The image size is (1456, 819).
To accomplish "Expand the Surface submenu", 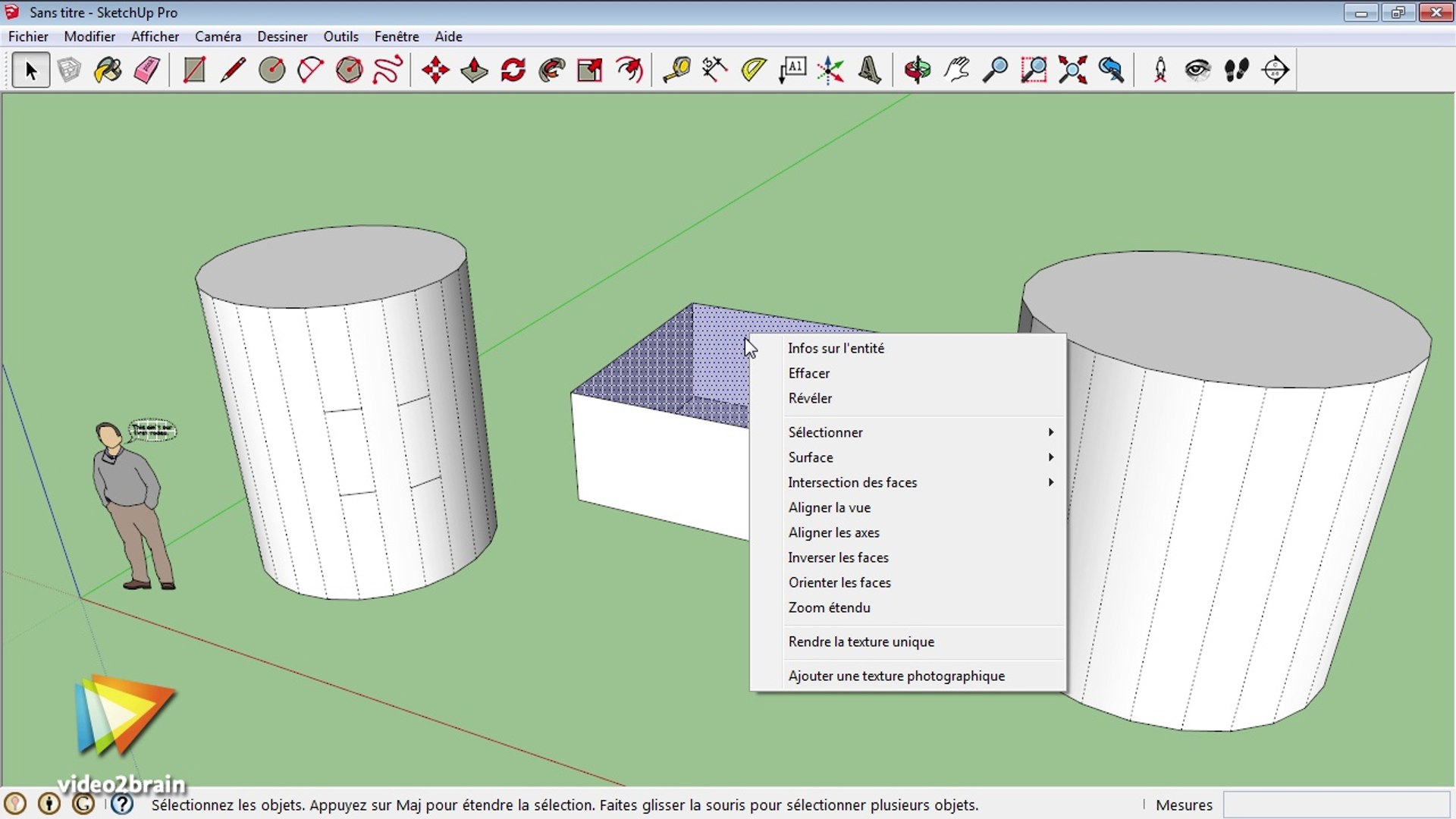I will pyautogui.click(x=811, y=457).
